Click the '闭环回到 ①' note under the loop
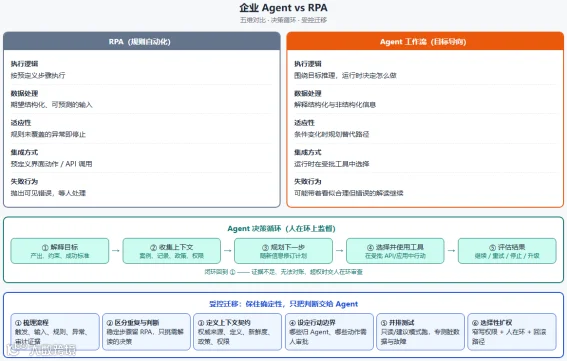The width and height of the screenshot is (567, 362). pyautogui.click(x=284, y=272)
